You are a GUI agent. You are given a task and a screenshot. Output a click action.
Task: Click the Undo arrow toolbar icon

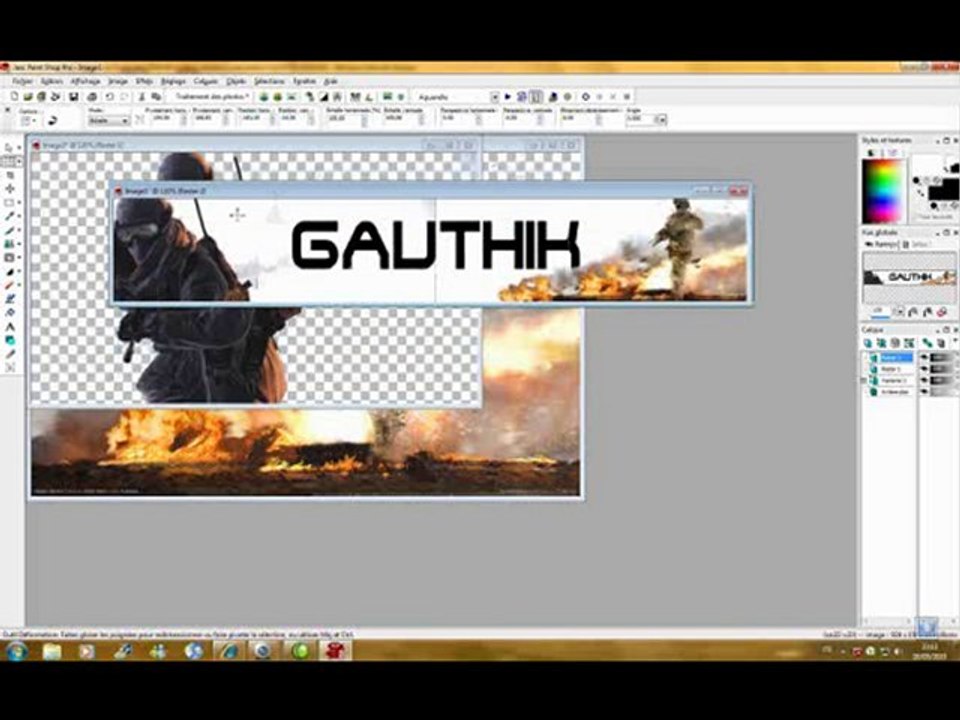(110, 97)
